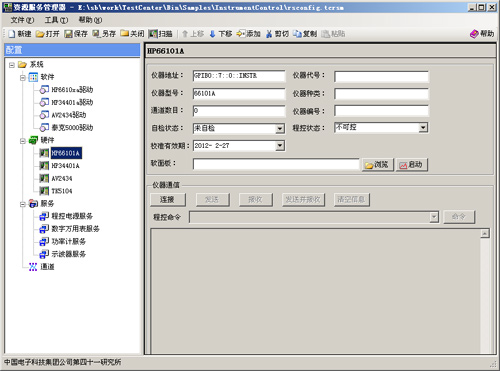
Task: Open the 校准有效期 date dropdown
Action: click(280, 145)
